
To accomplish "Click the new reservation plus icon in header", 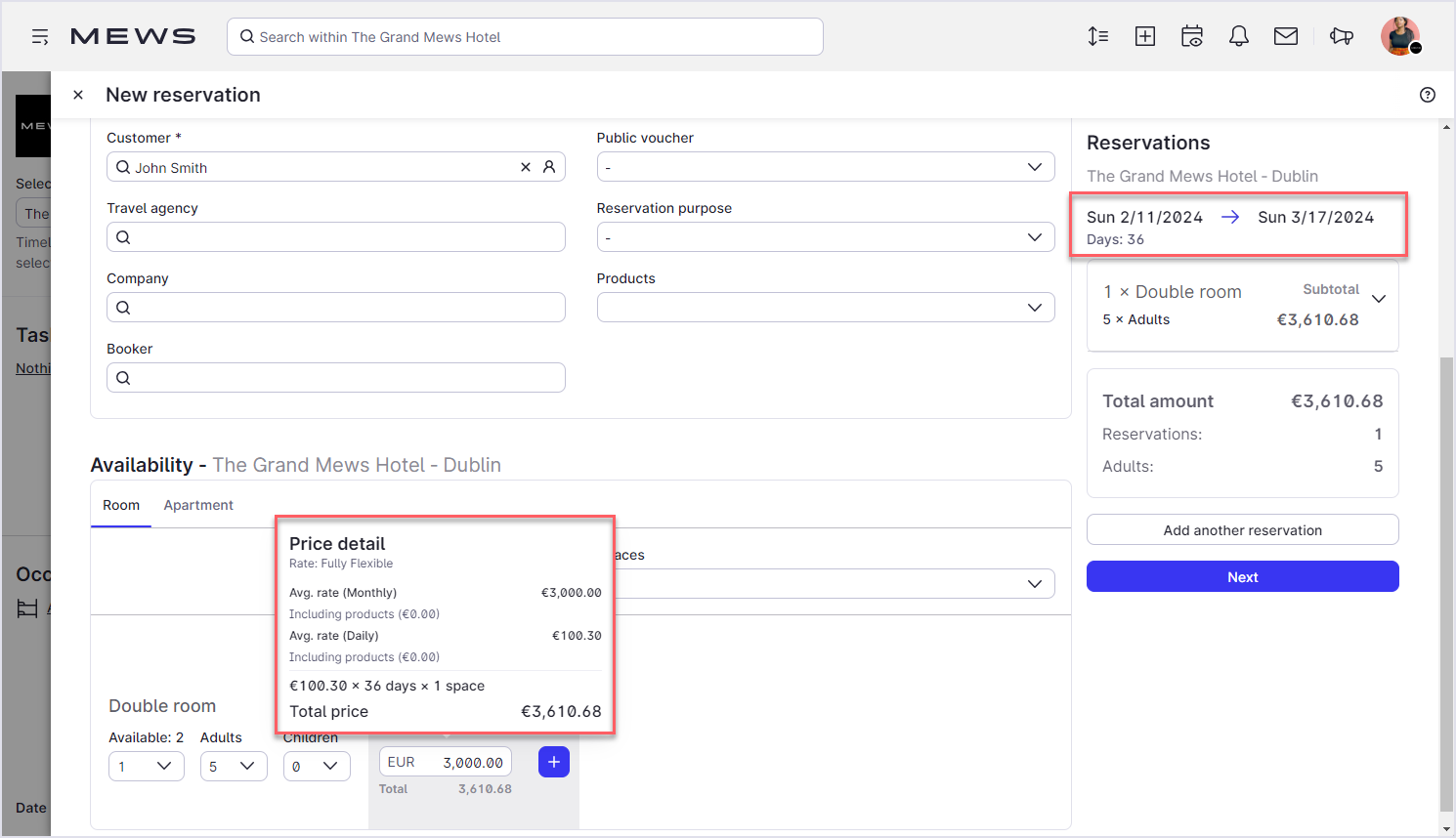I will click(x=1145, y=37).
